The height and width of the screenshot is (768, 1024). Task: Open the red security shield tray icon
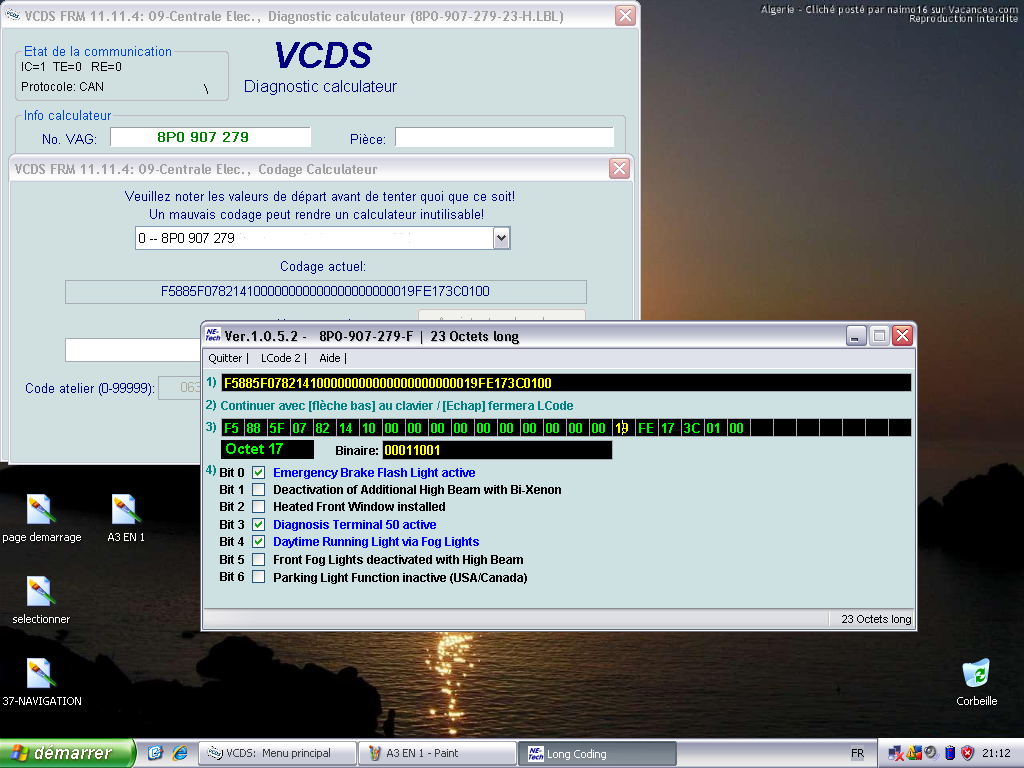click(x=968, y=753)
